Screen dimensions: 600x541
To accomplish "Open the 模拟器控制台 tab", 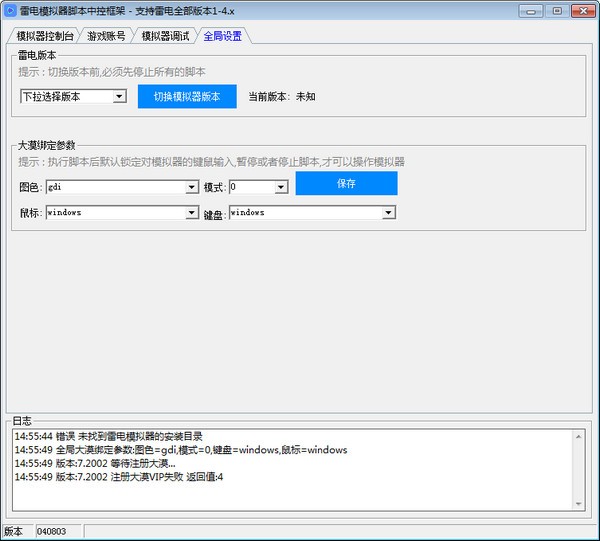I will click(x=44, y=36).
